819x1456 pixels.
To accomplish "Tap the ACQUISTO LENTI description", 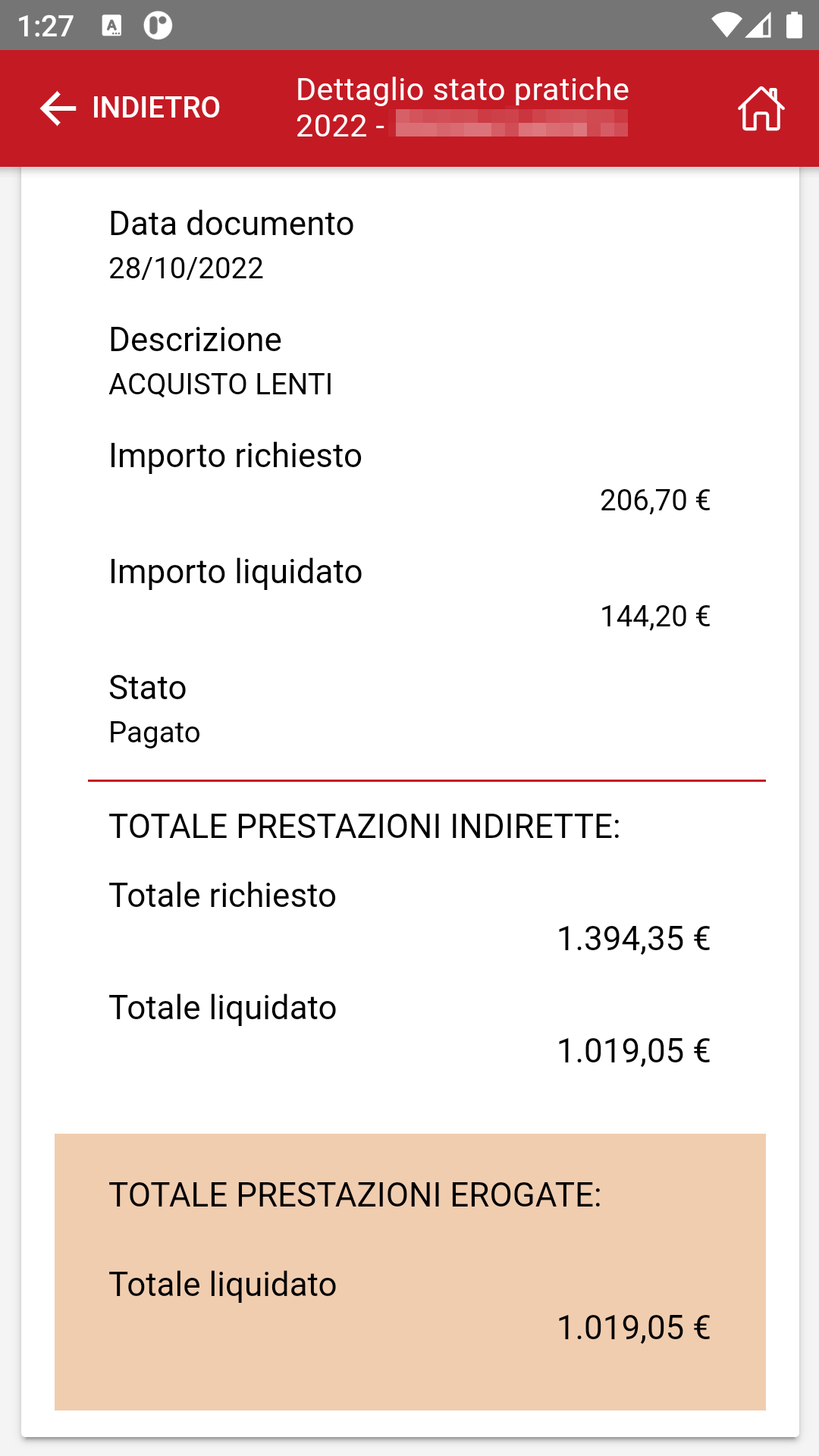I will (x=221, y=384).
